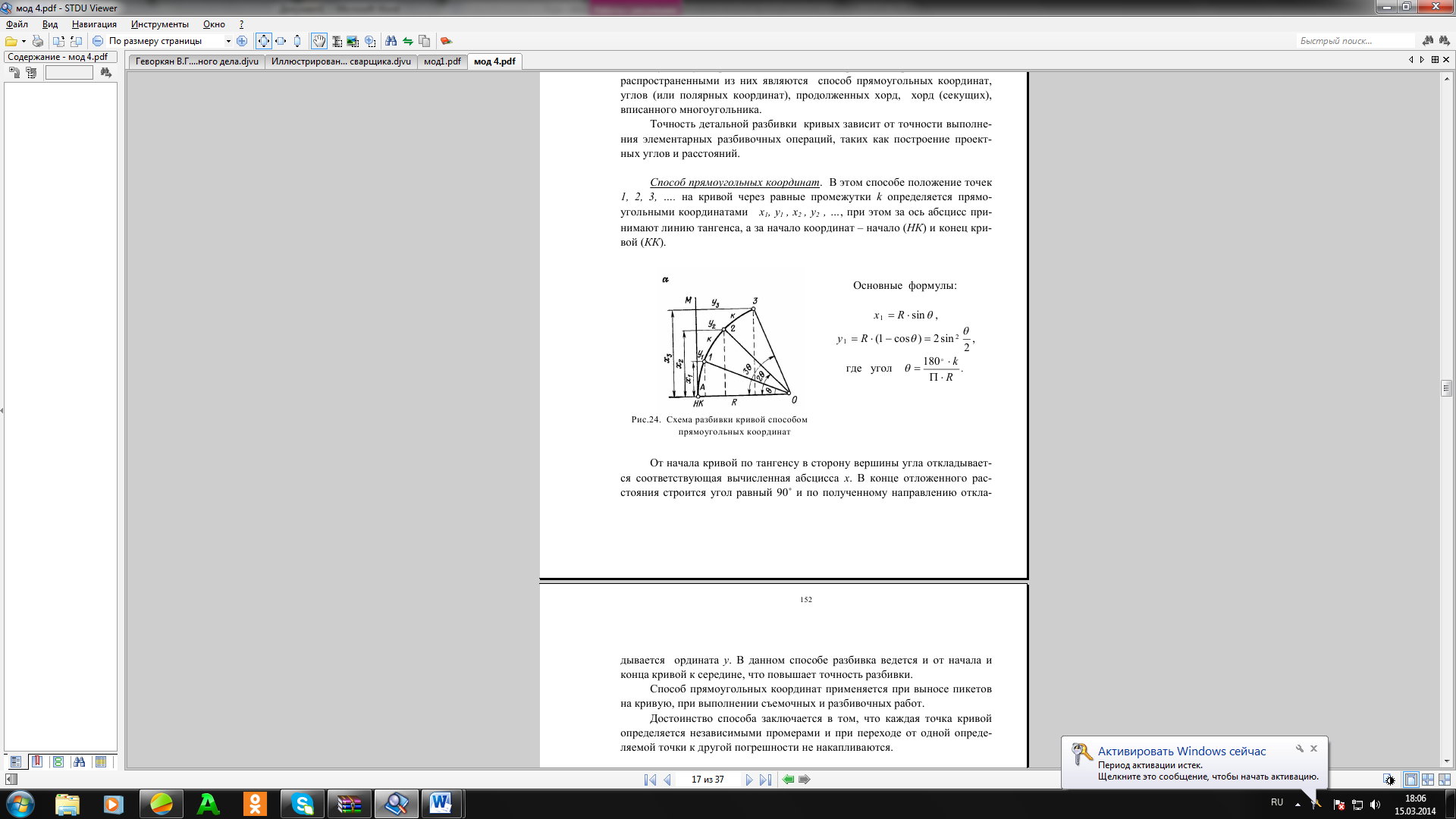Open the Навигация menu

click(x=94, y=24)
